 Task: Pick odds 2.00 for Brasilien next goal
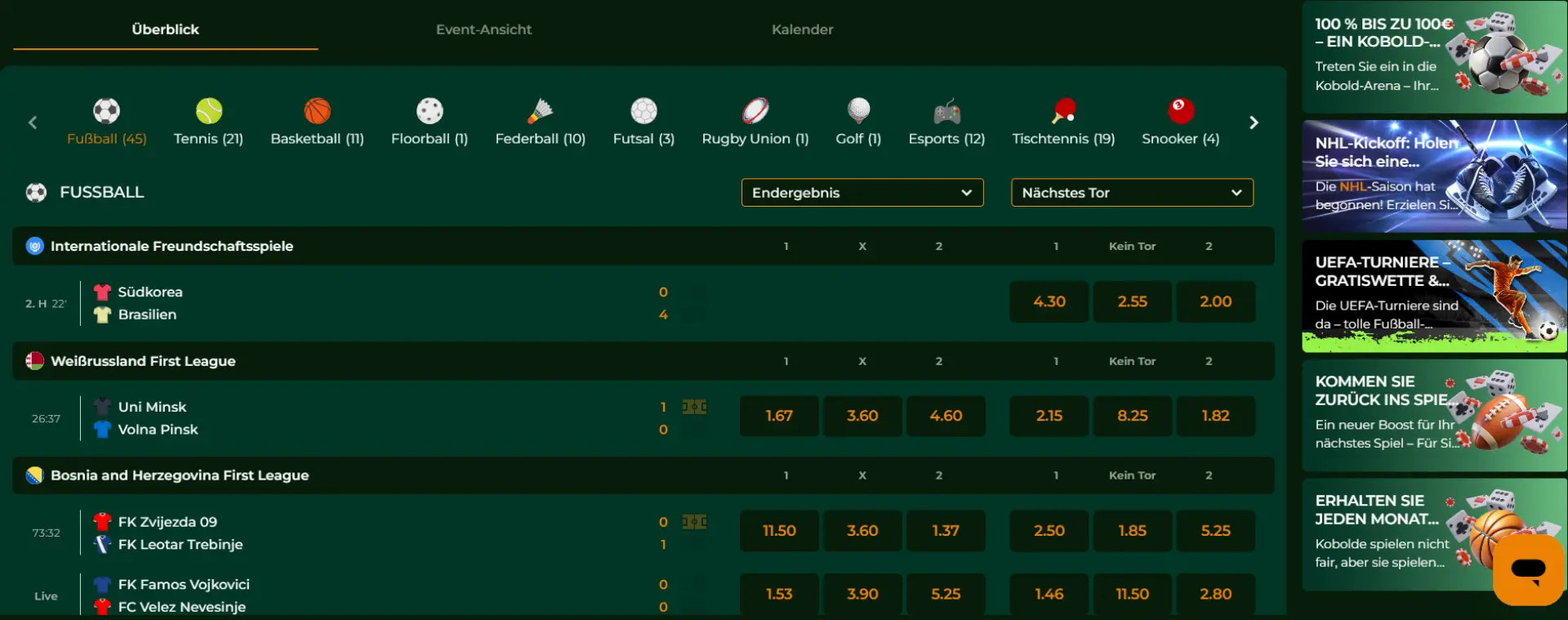[x=1216, y=301]
